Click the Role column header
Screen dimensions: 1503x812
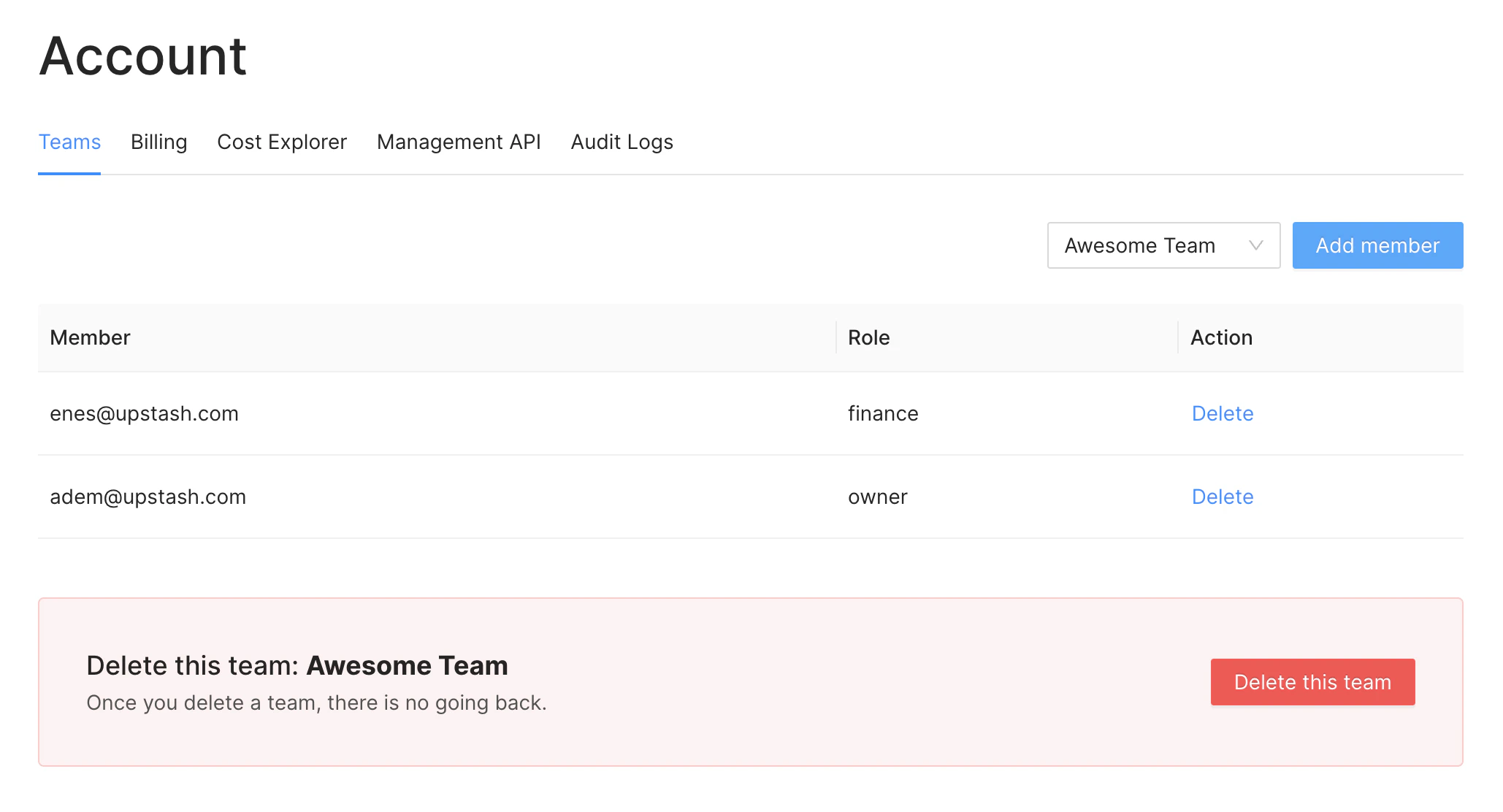[868, 337]
